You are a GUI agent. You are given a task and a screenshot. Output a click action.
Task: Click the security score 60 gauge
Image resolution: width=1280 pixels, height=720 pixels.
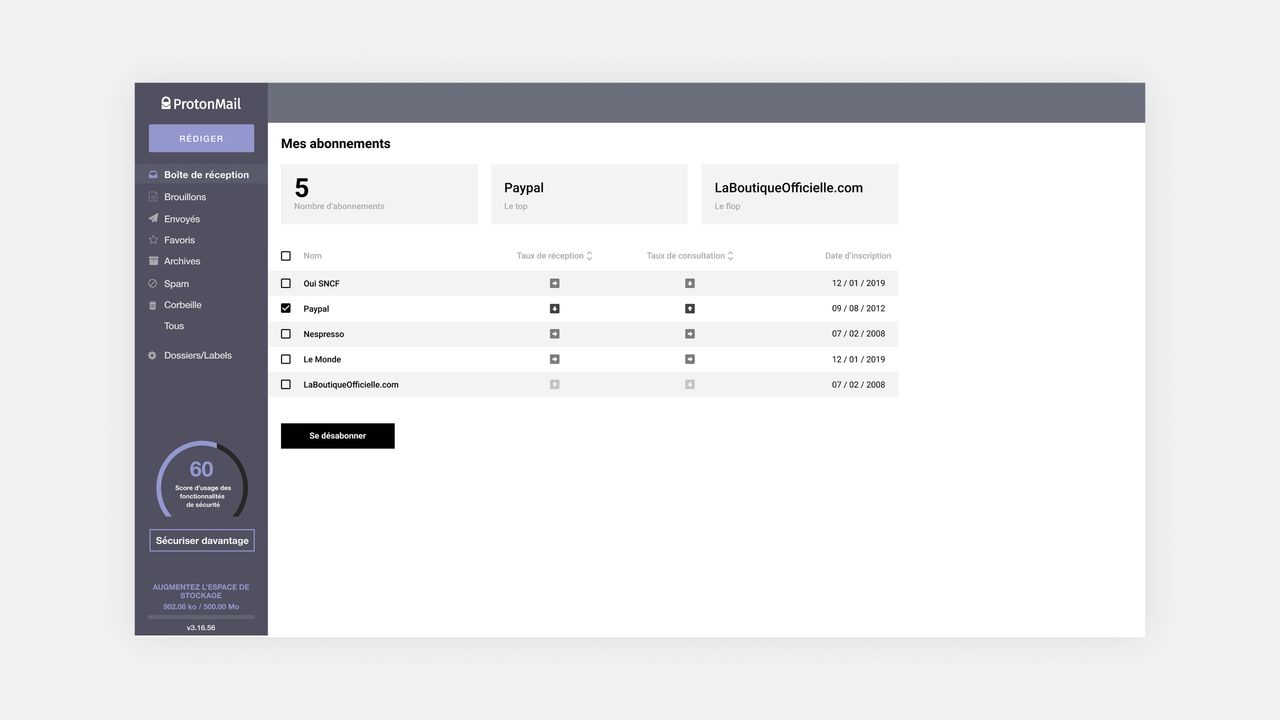(202, 480)
